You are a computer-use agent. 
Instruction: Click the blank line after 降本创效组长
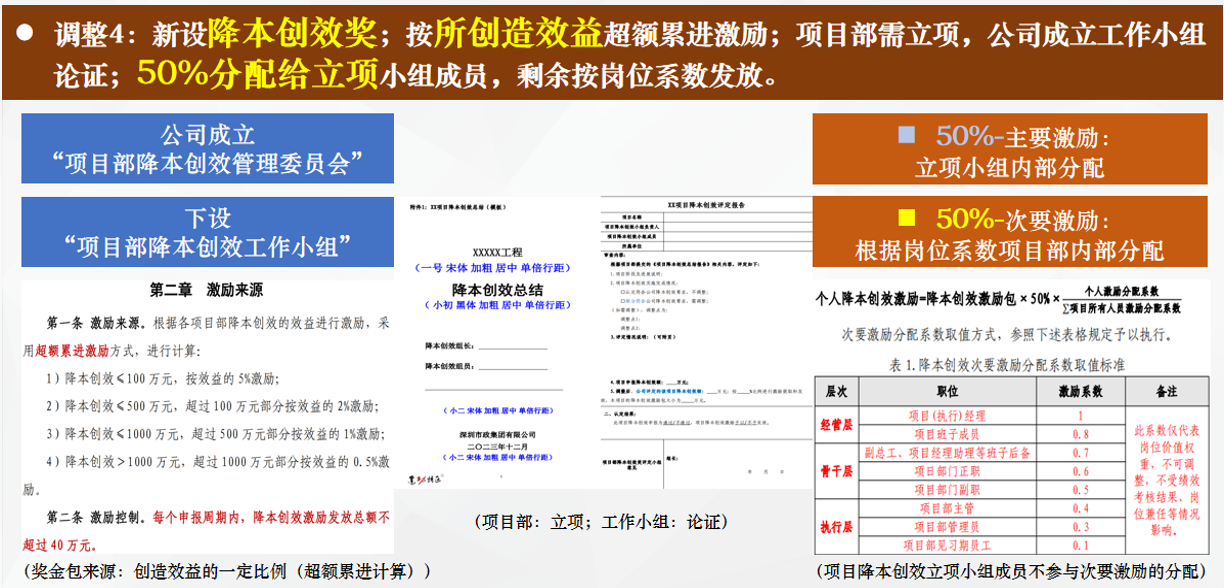513,345
